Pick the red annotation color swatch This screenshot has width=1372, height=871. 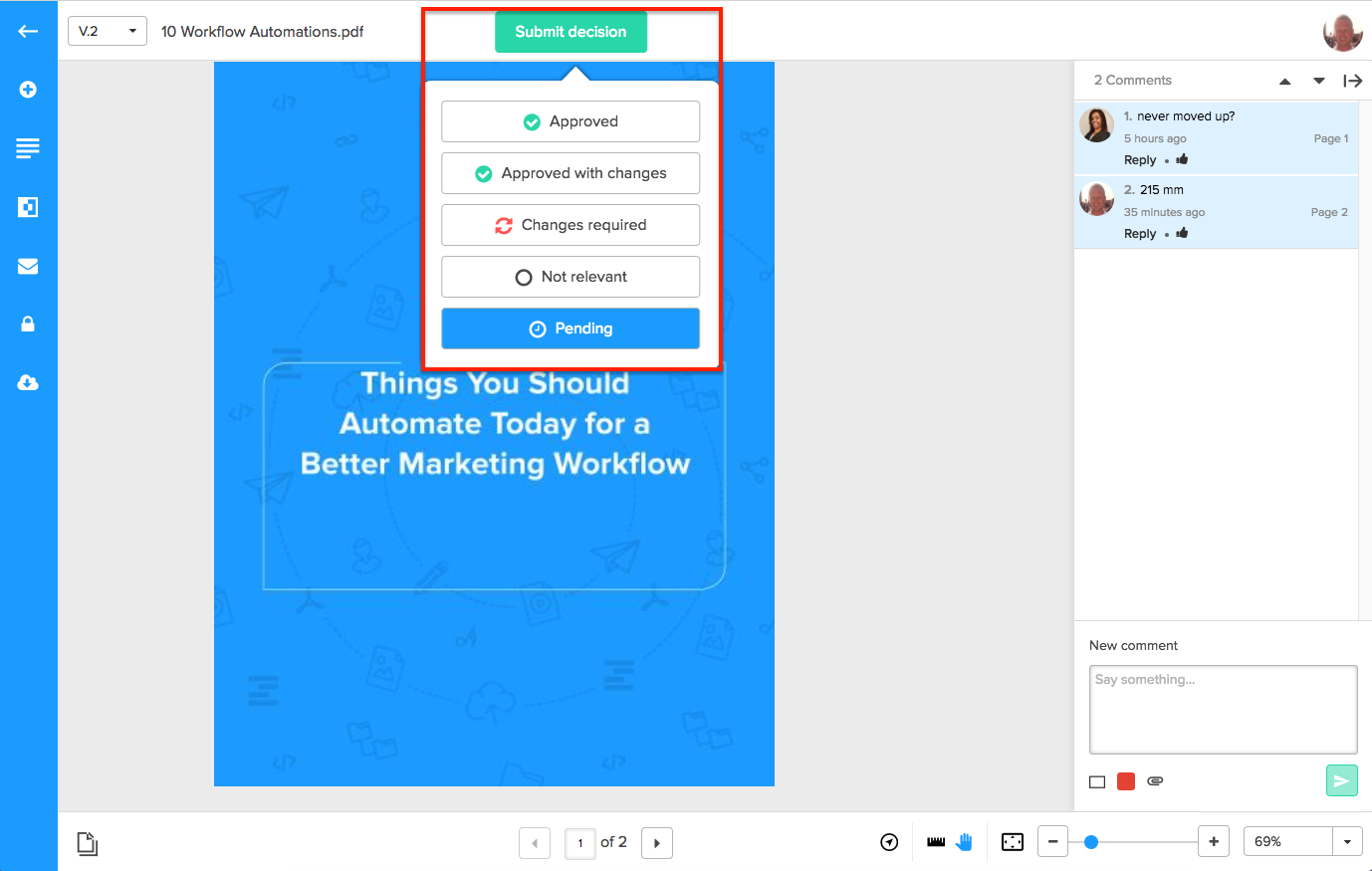point(1126,781)
